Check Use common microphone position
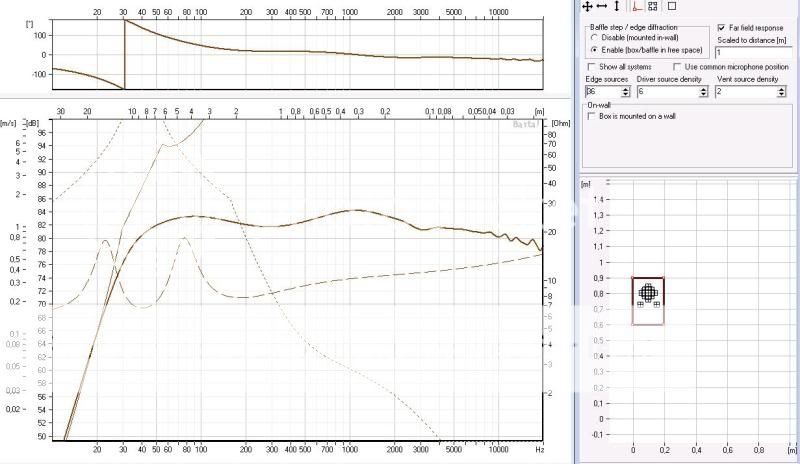Viewport: 800px width, 464px height. (x=676, y=67)
